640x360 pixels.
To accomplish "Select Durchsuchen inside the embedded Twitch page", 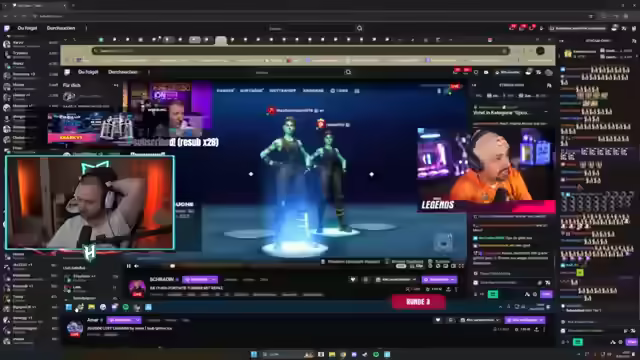I will tap(122, 72).
